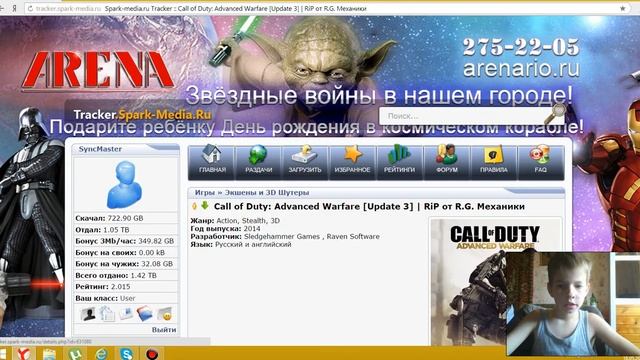Image resolution: width=640 pixels, height=360 pixels.
Task: Click the blue book icon in user panel
Action: (145, 313)
